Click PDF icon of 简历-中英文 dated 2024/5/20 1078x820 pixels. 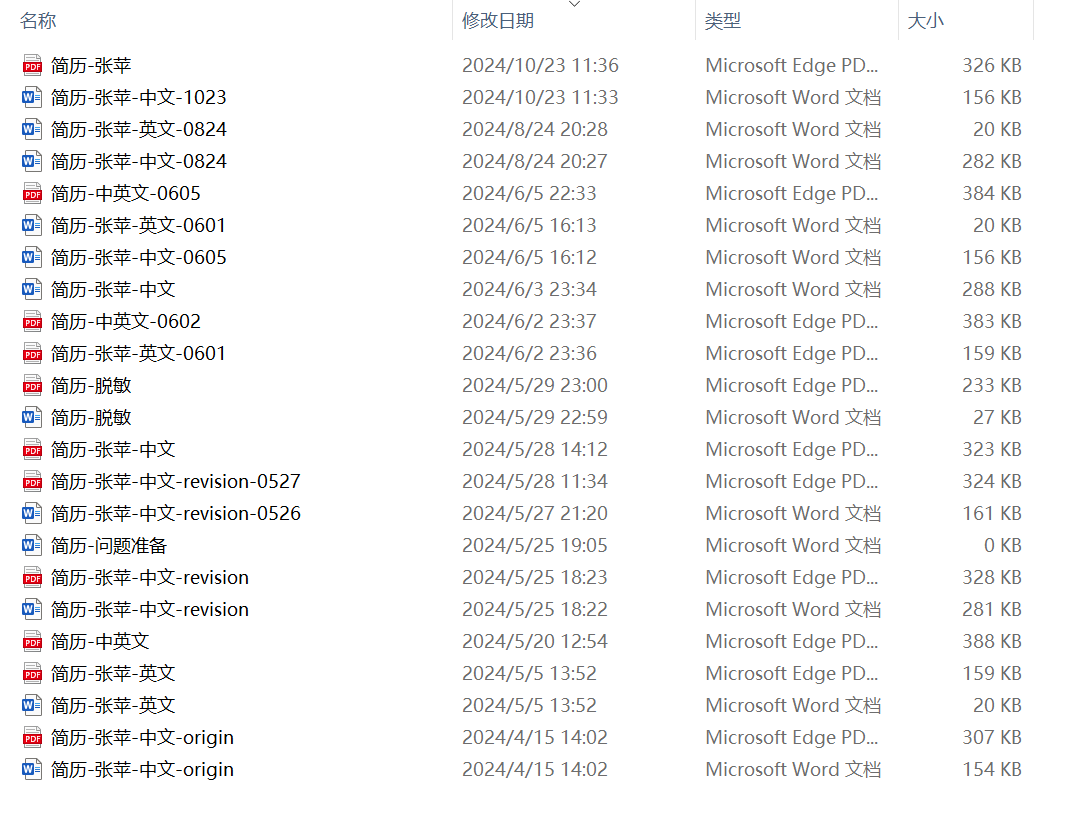click(32, 642)
